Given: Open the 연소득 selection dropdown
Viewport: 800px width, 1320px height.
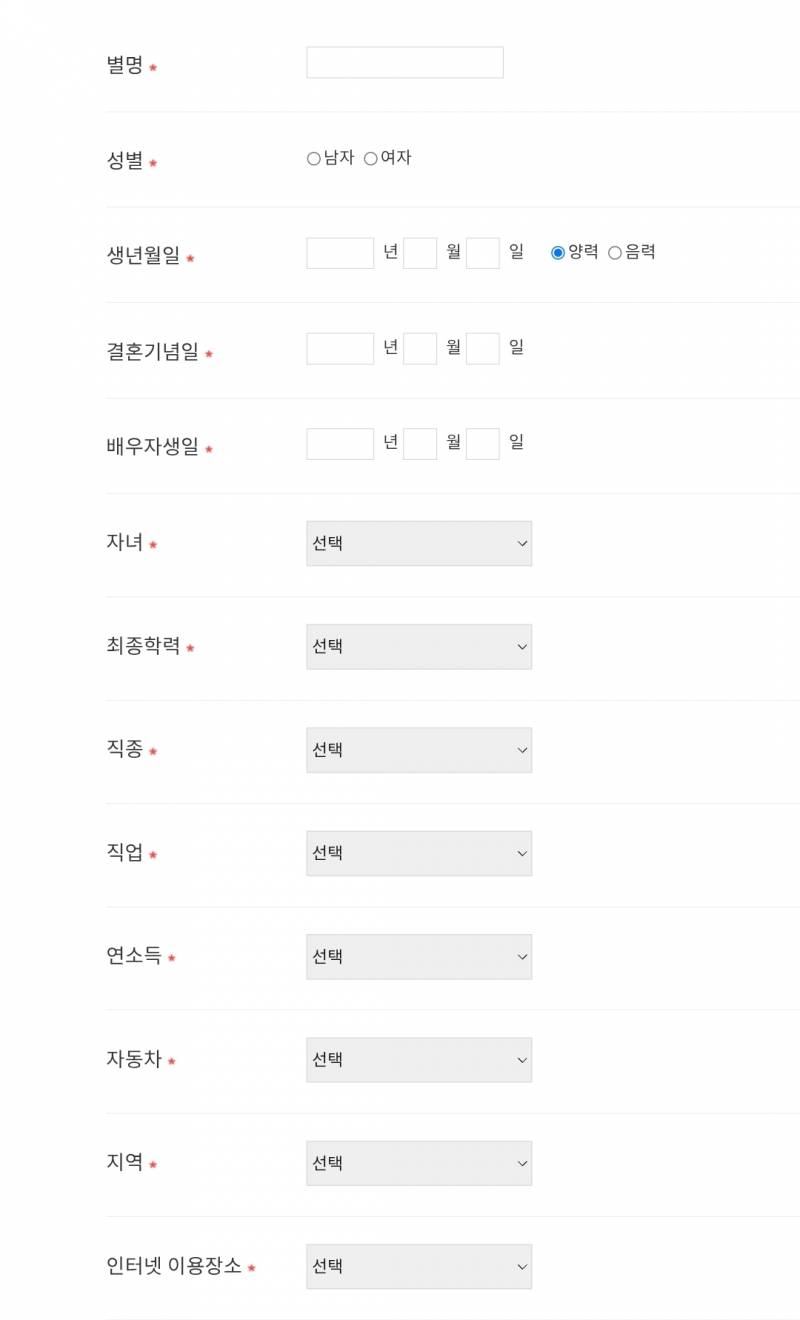Looking at the screenshot, I should (x=418, y=956).
